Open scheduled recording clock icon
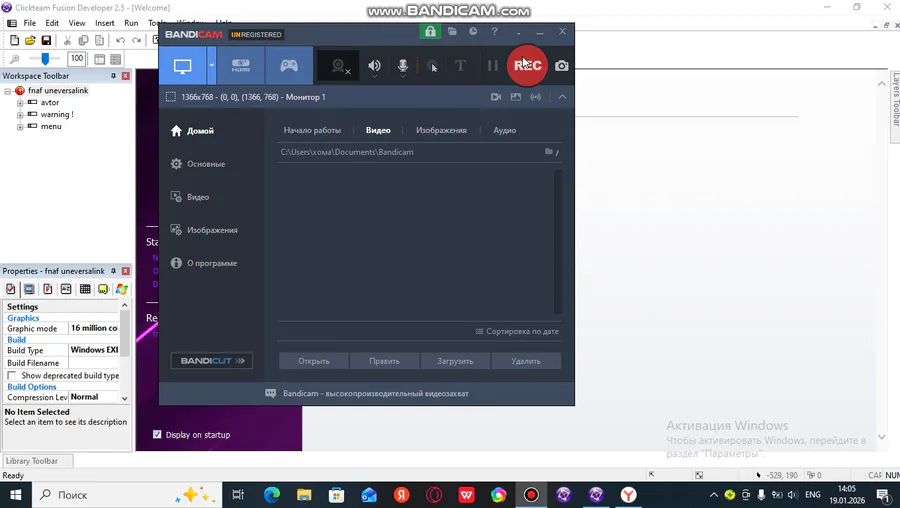 coord(473,31)
